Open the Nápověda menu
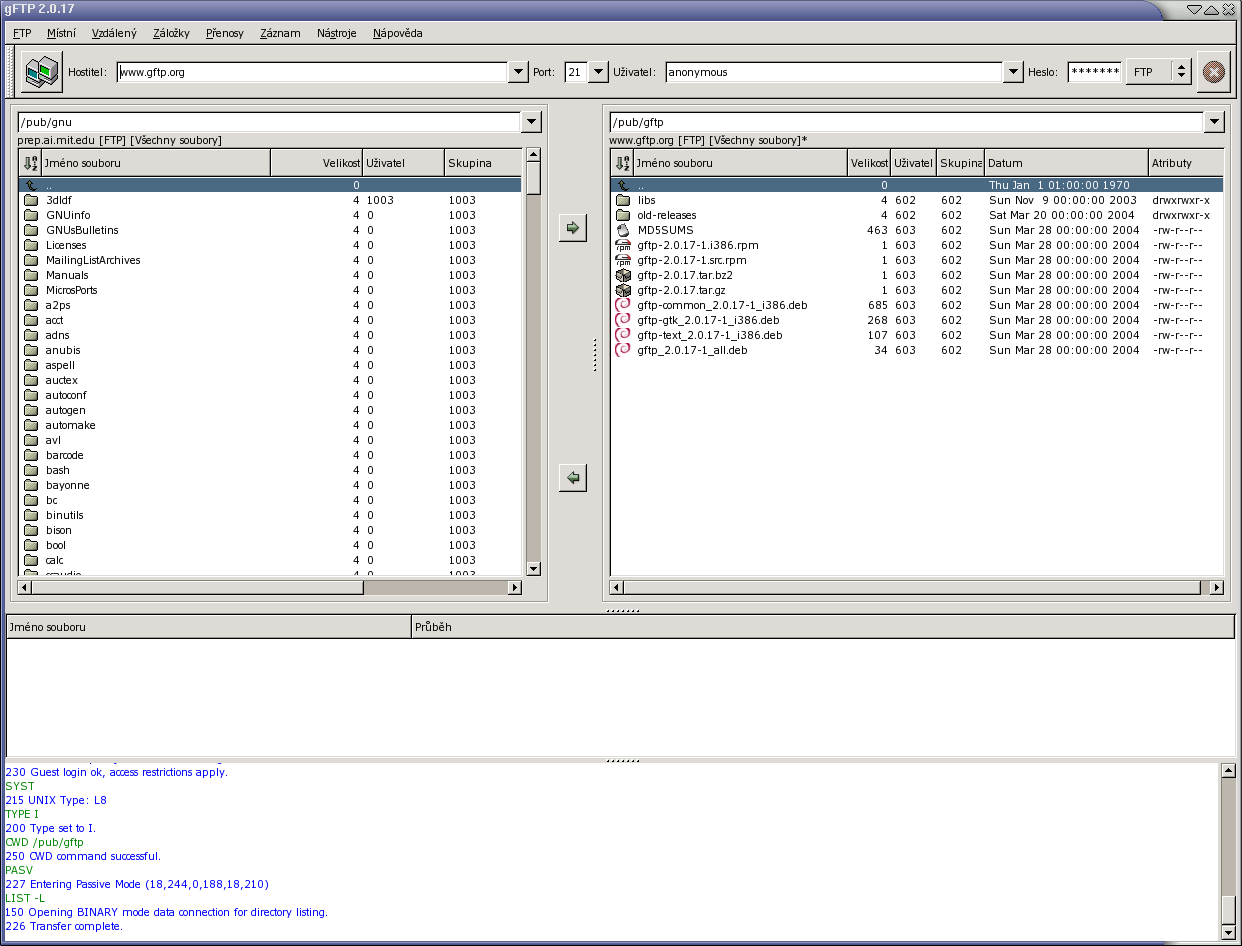The width and height of the screenshot is (1242, 946). (x=398, y=33)
